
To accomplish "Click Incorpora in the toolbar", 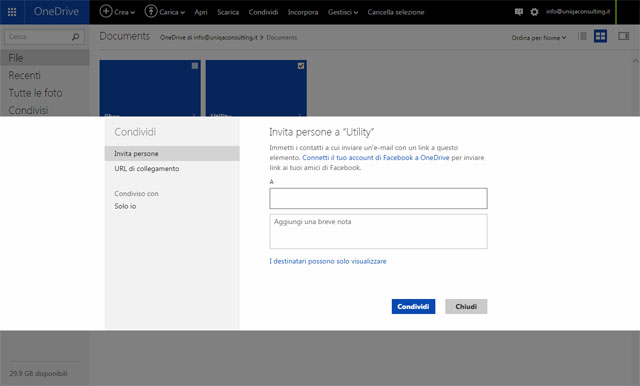I will (303, 12).
